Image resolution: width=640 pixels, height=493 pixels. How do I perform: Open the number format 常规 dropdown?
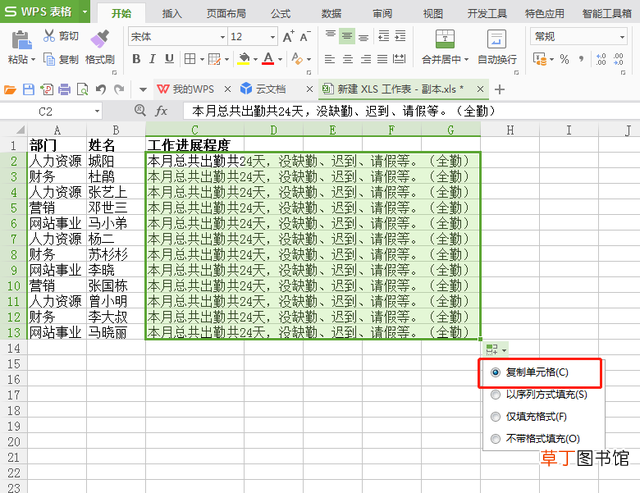[622, 37]
